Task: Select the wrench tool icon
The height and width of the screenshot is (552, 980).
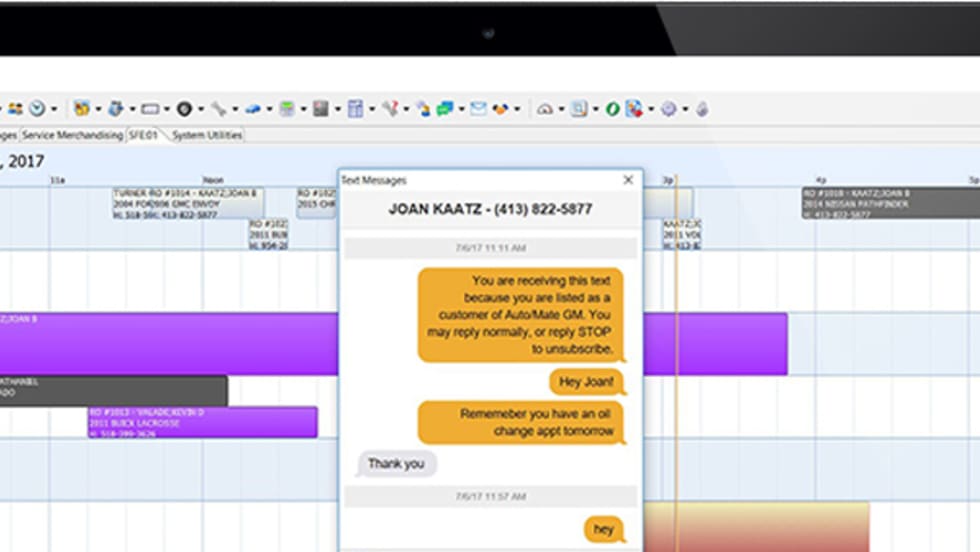Action: click(218, 109)
